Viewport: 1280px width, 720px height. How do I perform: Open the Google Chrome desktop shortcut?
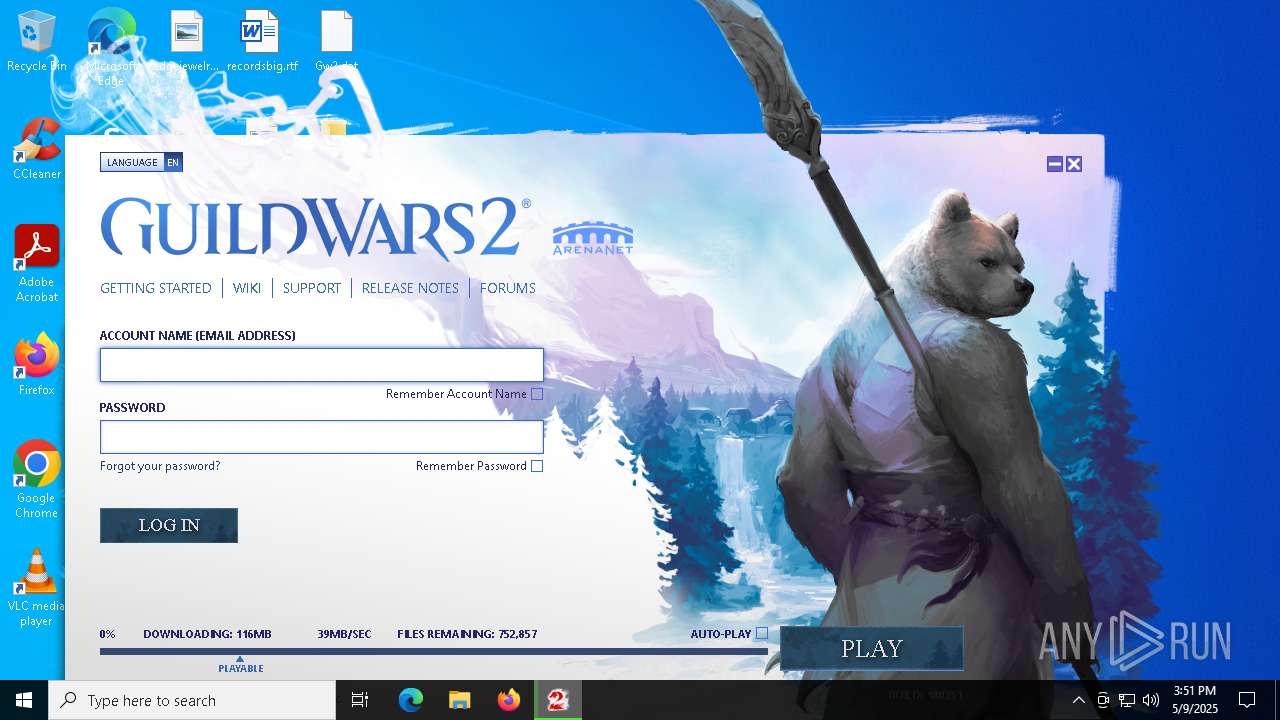[37, 479]
